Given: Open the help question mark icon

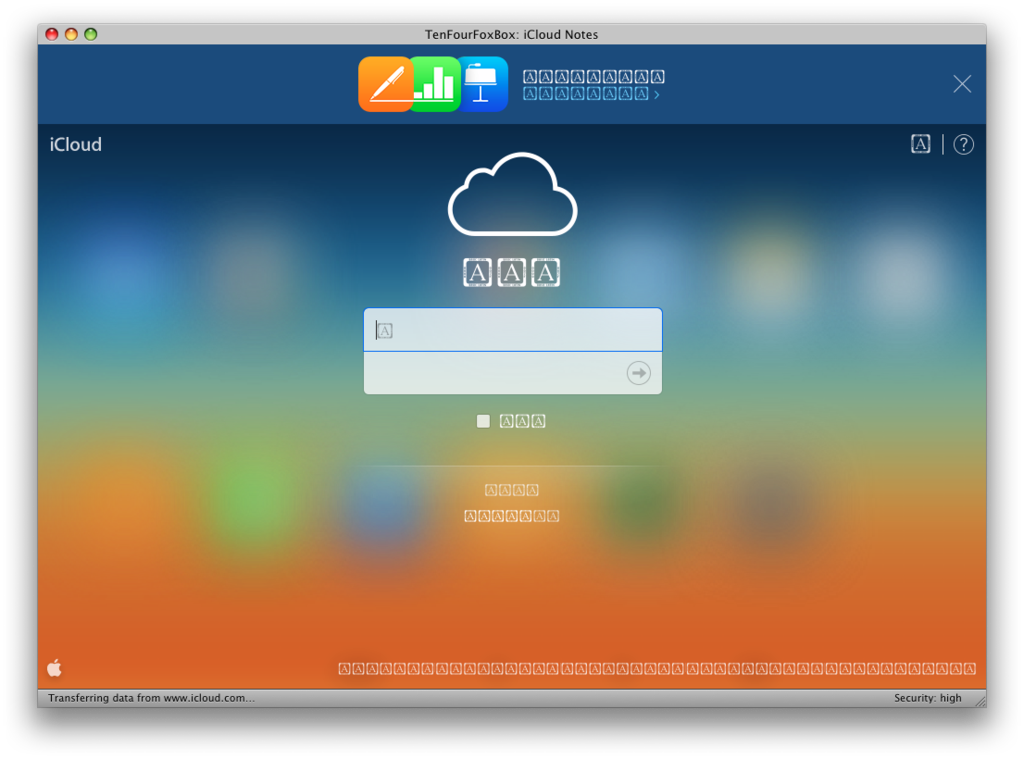Looking at the screenshot, I should click(963, 144).
